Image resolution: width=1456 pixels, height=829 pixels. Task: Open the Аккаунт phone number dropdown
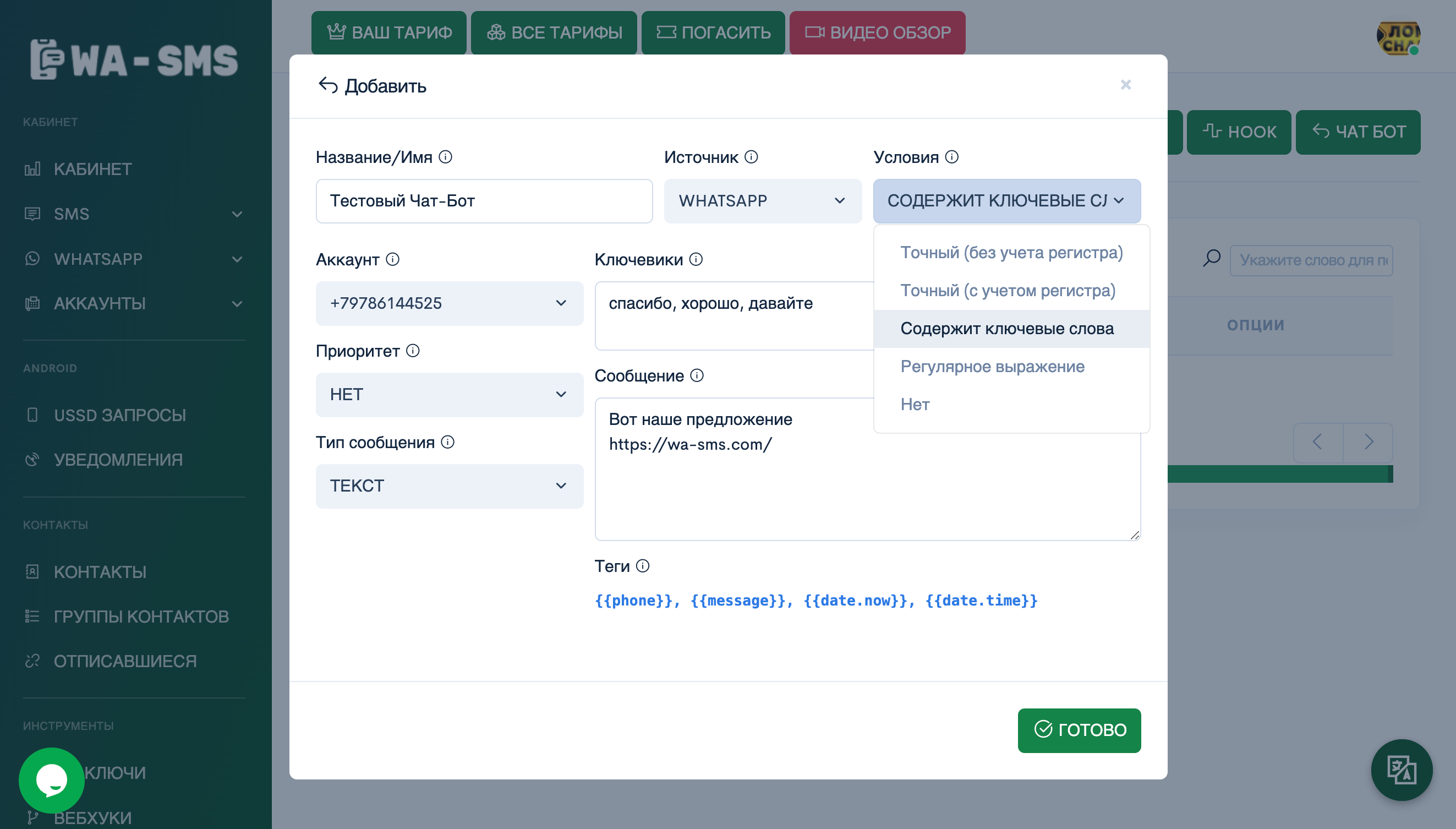[449, 303]
